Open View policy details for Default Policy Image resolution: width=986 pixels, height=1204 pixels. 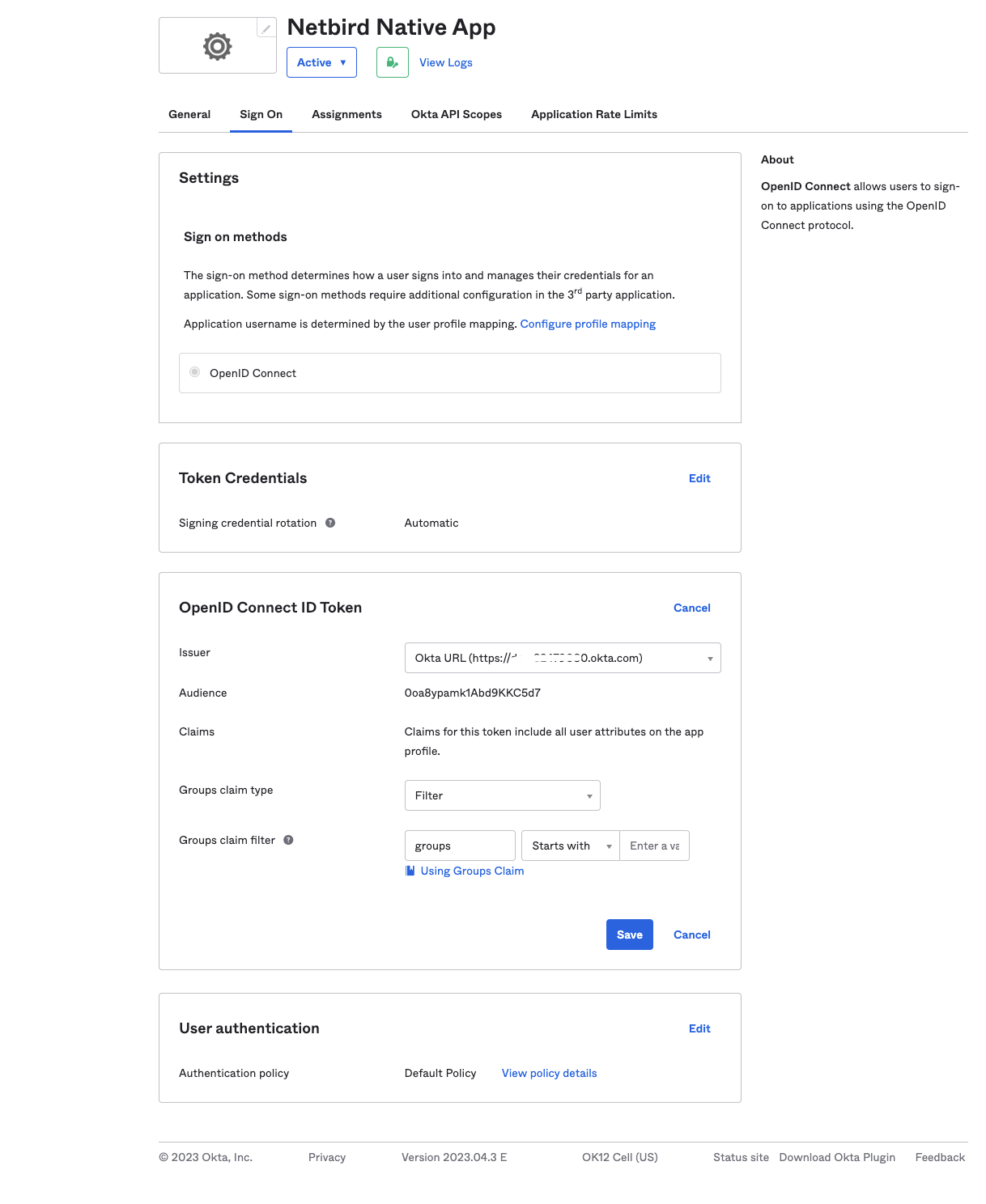point(548,1072)
